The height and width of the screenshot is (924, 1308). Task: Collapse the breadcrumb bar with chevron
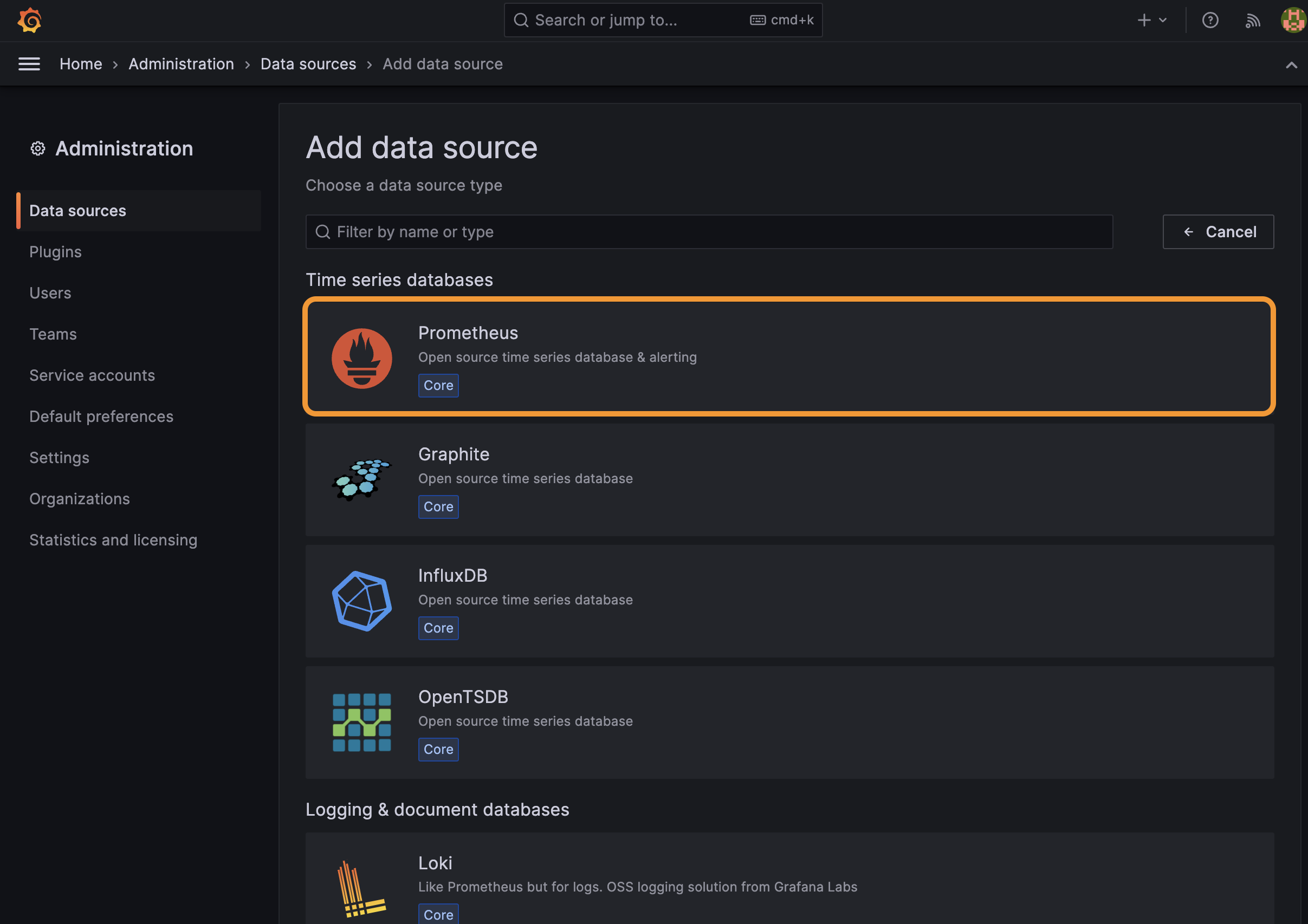1291,65
